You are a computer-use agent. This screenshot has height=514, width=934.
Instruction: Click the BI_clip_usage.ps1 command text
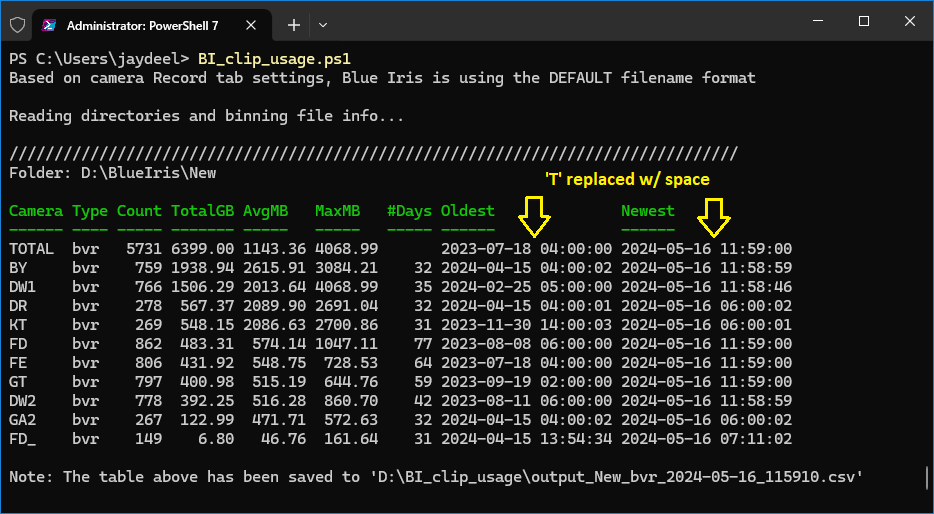pos(274,59)
